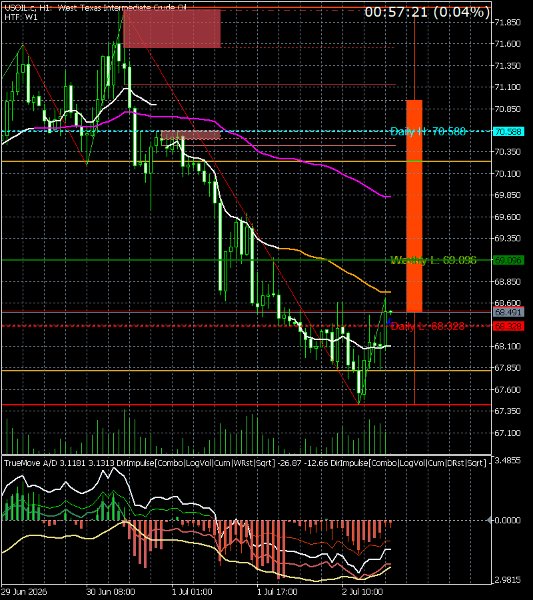This screenshot has width=533, height=600.
Task: Click the 70.100 price scale value
Action: click(x=507, y=174)
